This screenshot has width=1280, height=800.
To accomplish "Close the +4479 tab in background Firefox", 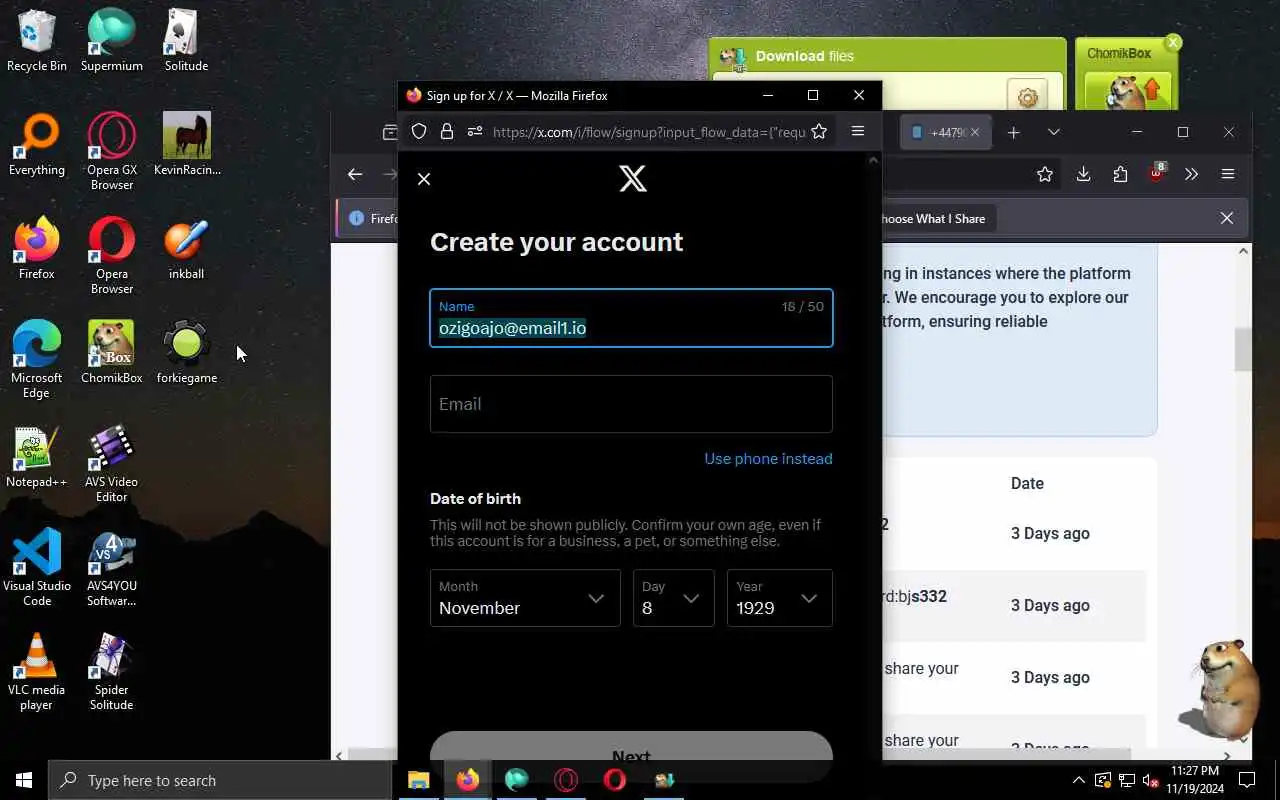I will coord(975,132).
